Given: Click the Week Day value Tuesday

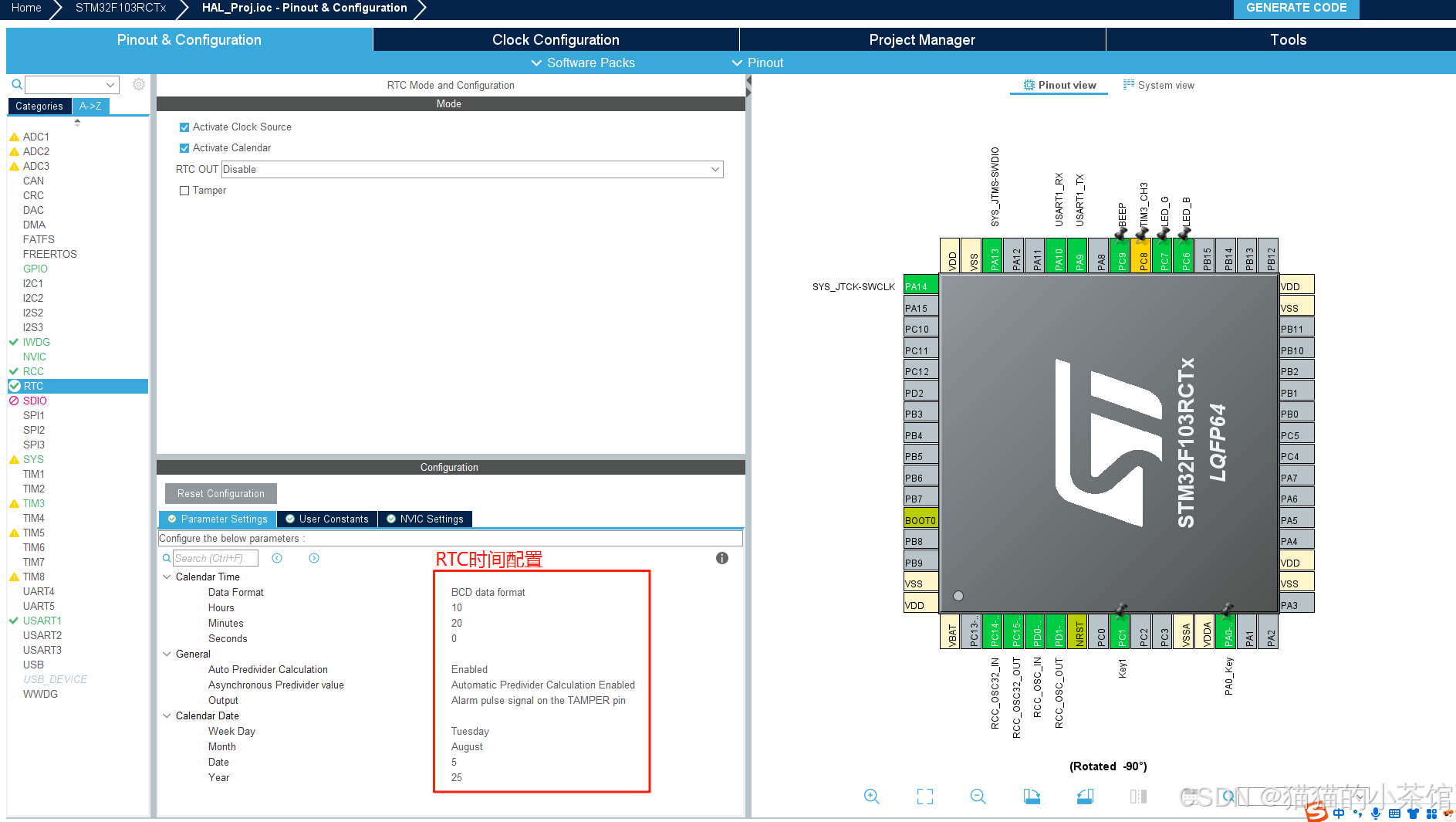Looking at the screenshot, I should tap(470, 731).
